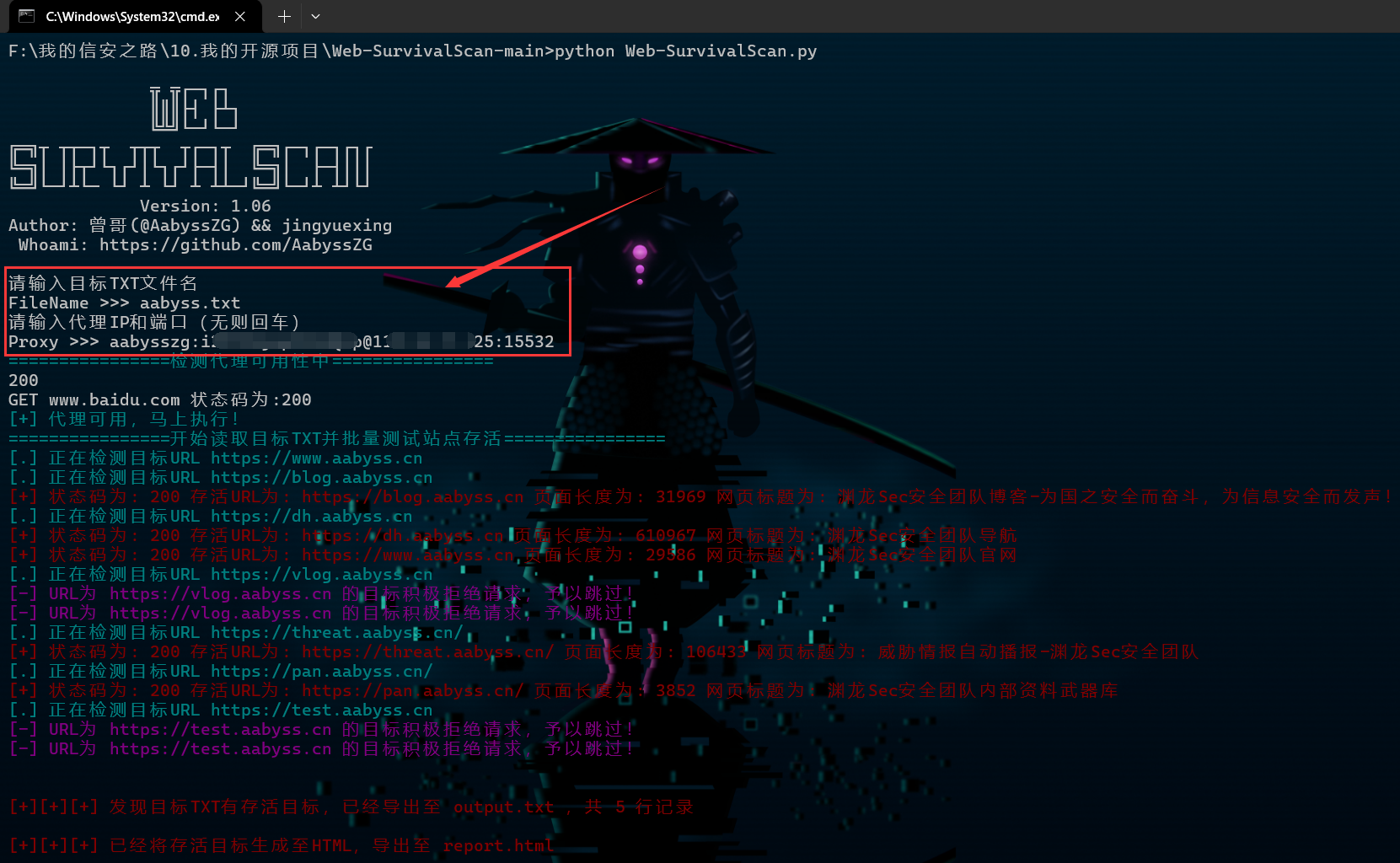Click the command 'python Web-SurvivalScan.py'
This screenshot has width=1400, height=863.
(x=685, y=51)
